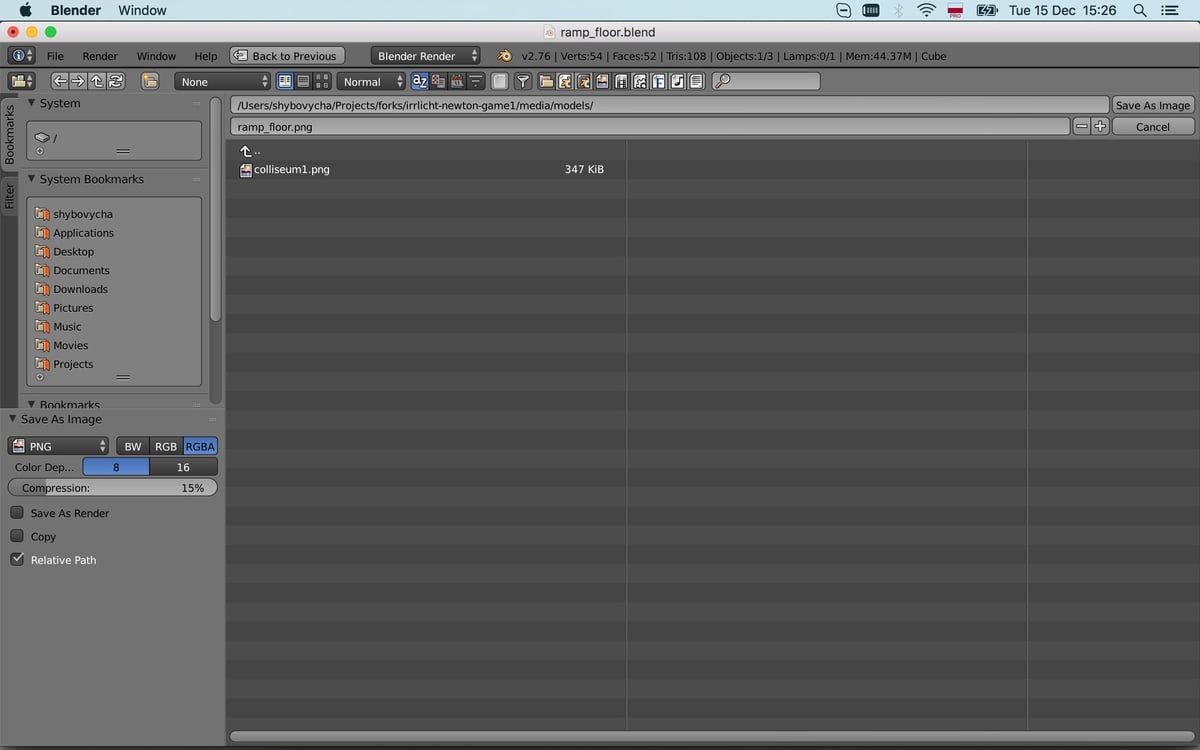Enable the Save As Render checkbox
1200x750 pixels.
[16, 512]
